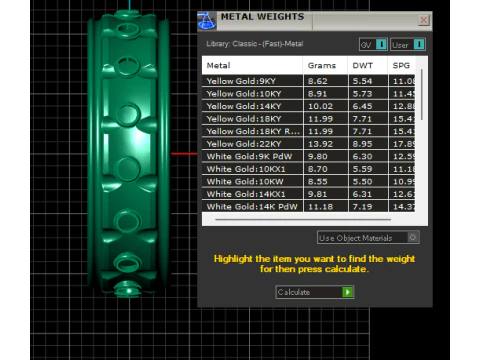This screenshot has height=360, width=480.
Task: Select the Yellow Gold:18KY row
Action: (309, 119)
